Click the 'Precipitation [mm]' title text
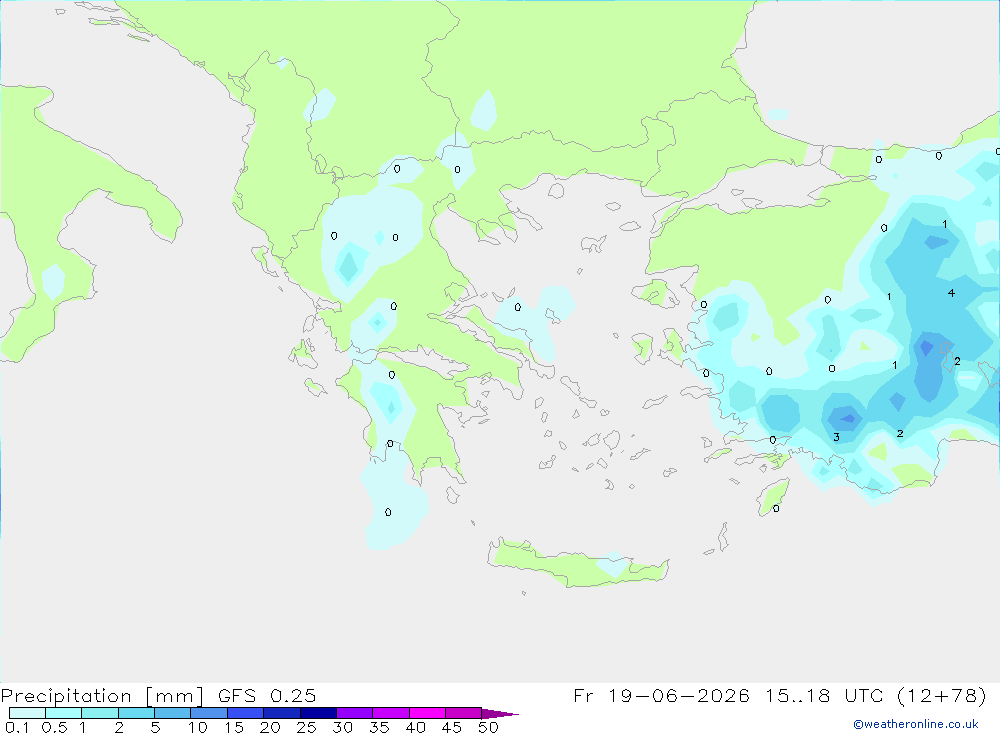Screen dimensions: 1000x733 (102, 695)
